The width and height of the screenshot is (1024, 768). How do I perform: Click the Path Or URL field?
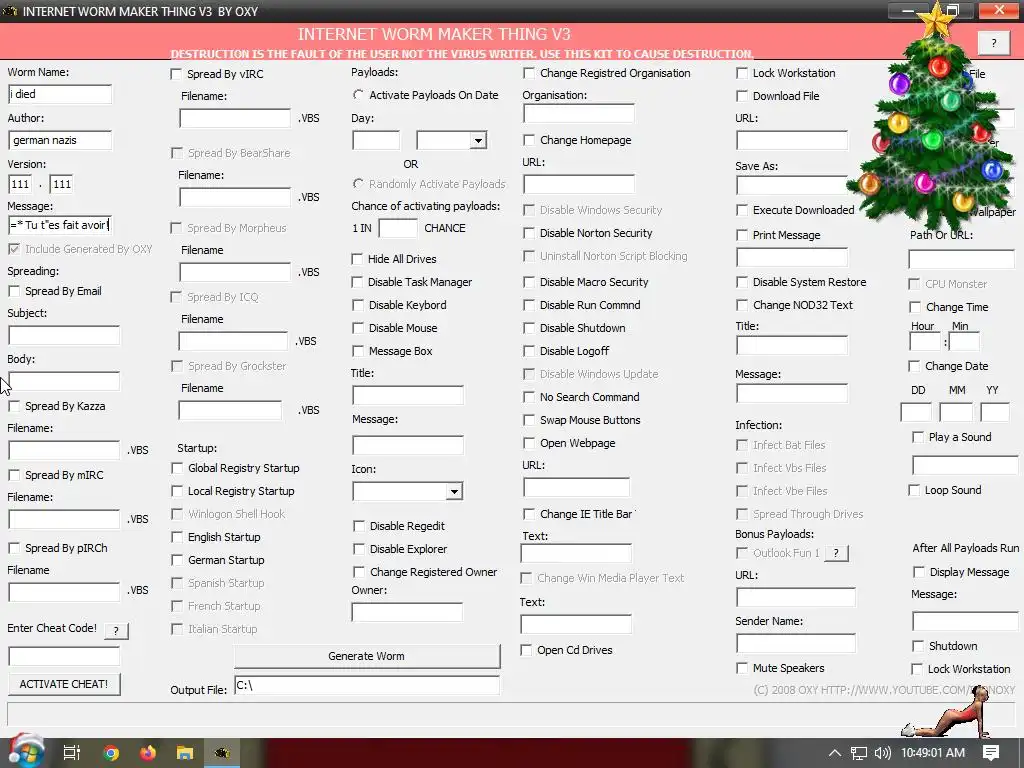[961, 259]
